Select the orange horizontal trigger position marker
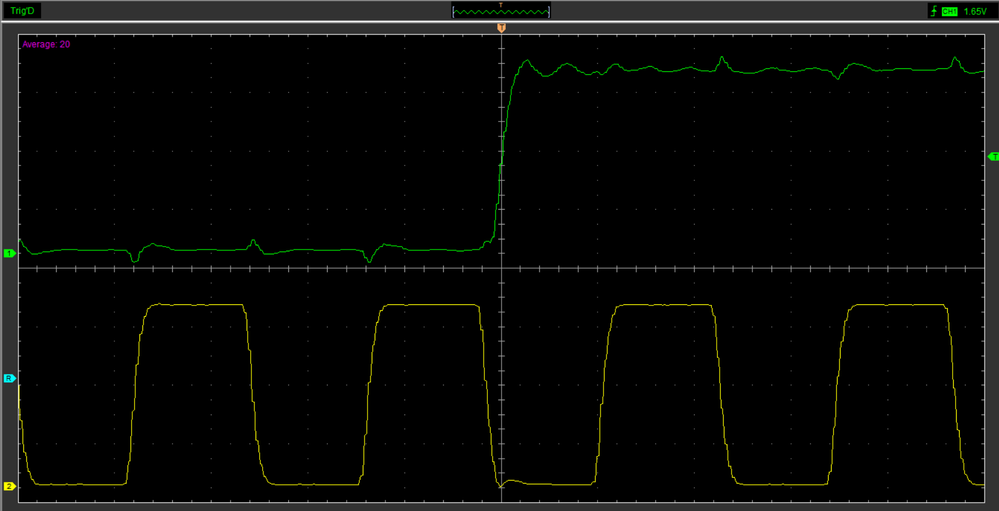Viewport: 999px width, 511px height. pos(501,28)
